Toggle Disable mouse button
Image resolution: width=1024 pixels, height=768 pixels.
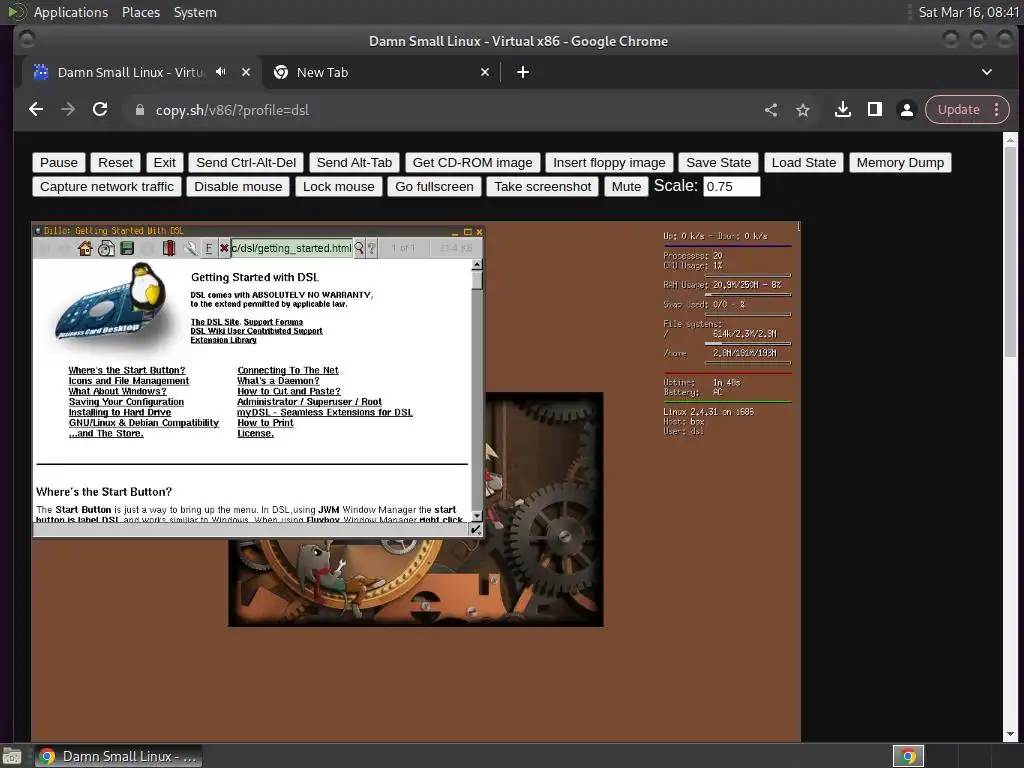(x=238, y=187)
